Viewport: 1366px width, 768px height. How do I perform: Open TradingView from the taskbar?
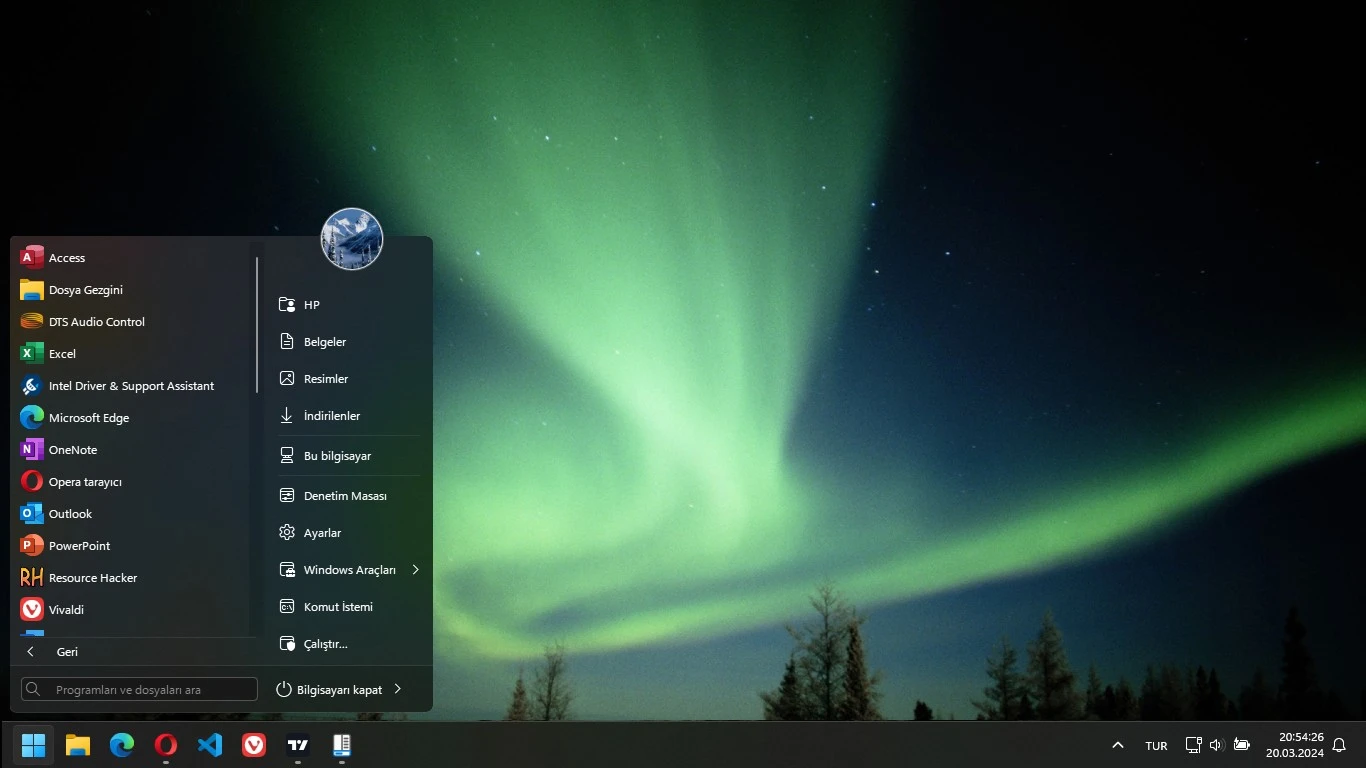pyautogui.click(x=298, y=745)
